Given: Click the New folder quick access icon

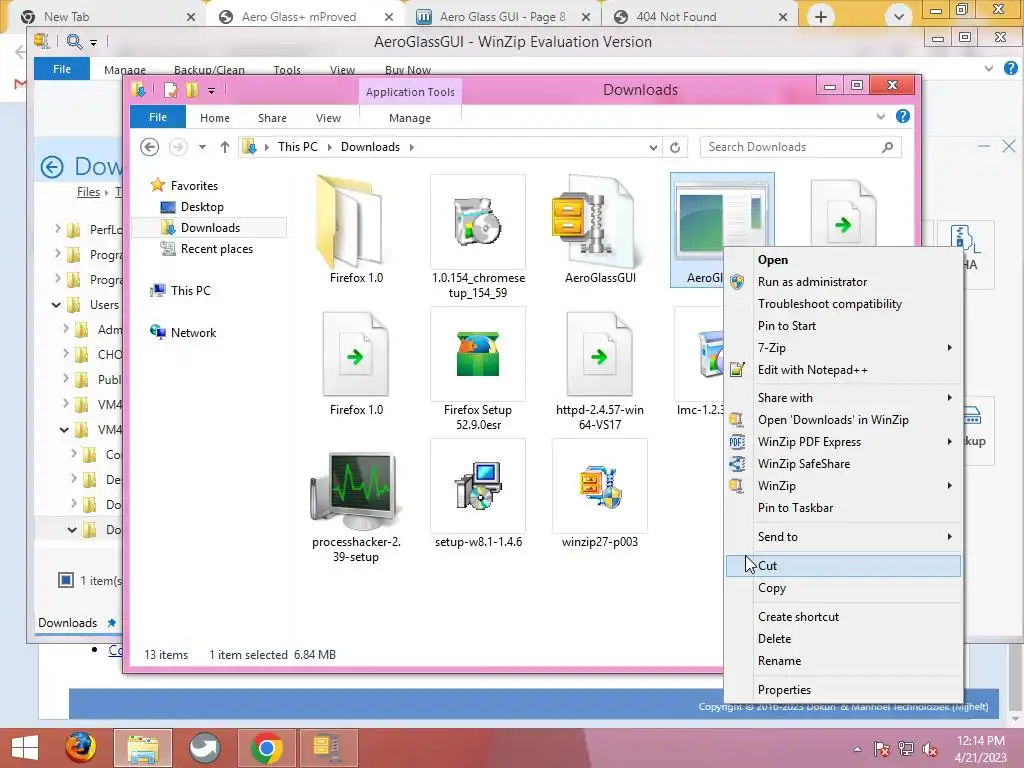Looking at the screenshot, I should coord(191,90).
